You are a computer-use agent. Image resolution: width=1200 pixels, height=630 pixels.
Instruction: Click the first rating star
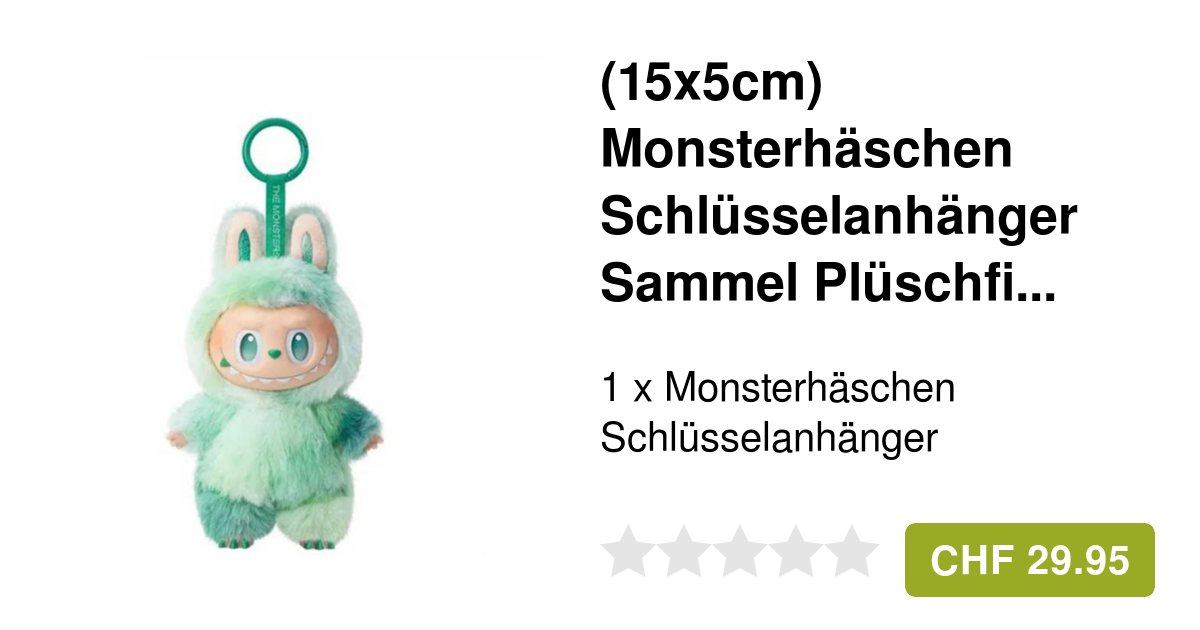click(x=628, y=550)
